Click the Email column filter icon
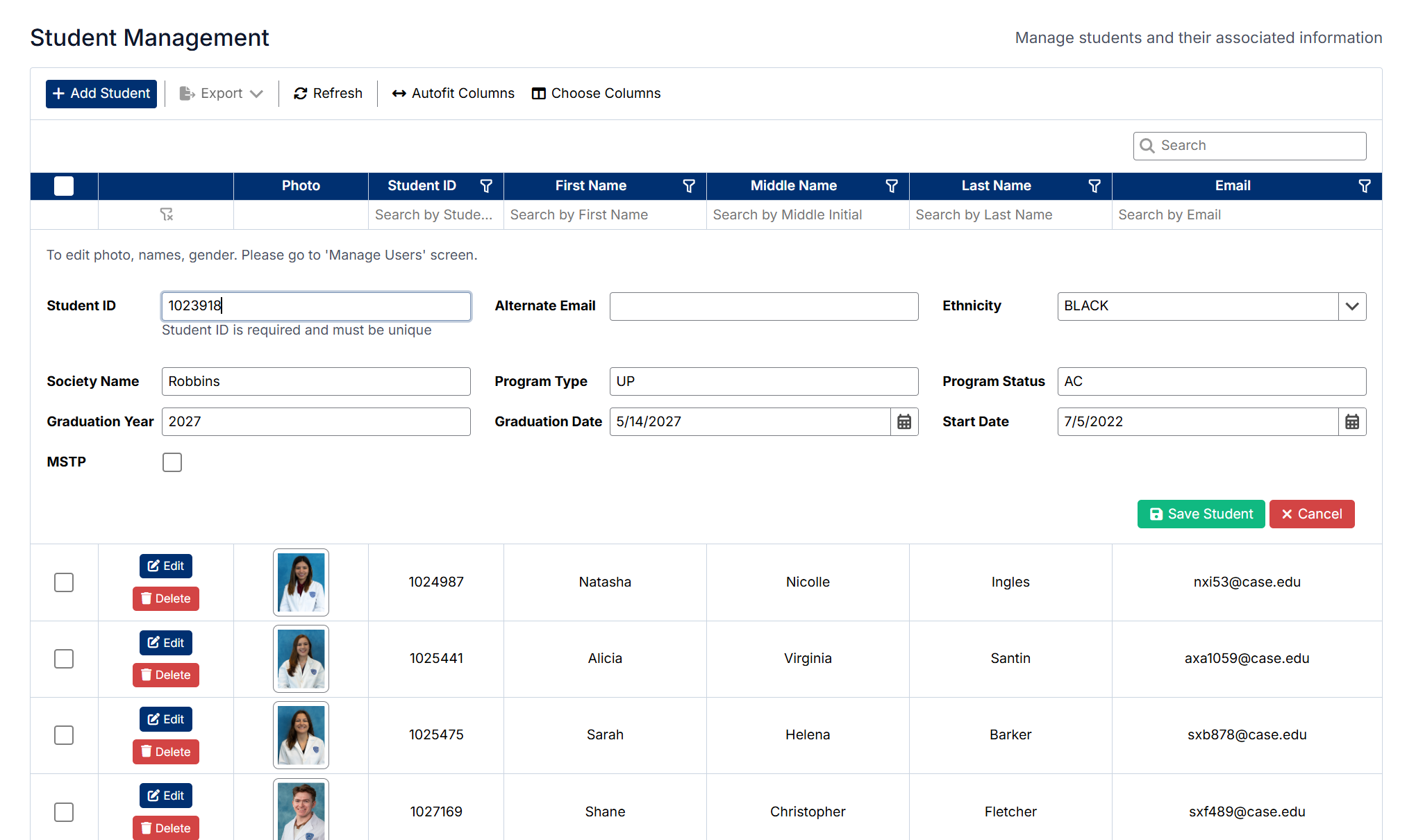Viewport: 1407px width, 840px height. (1364, 186)
